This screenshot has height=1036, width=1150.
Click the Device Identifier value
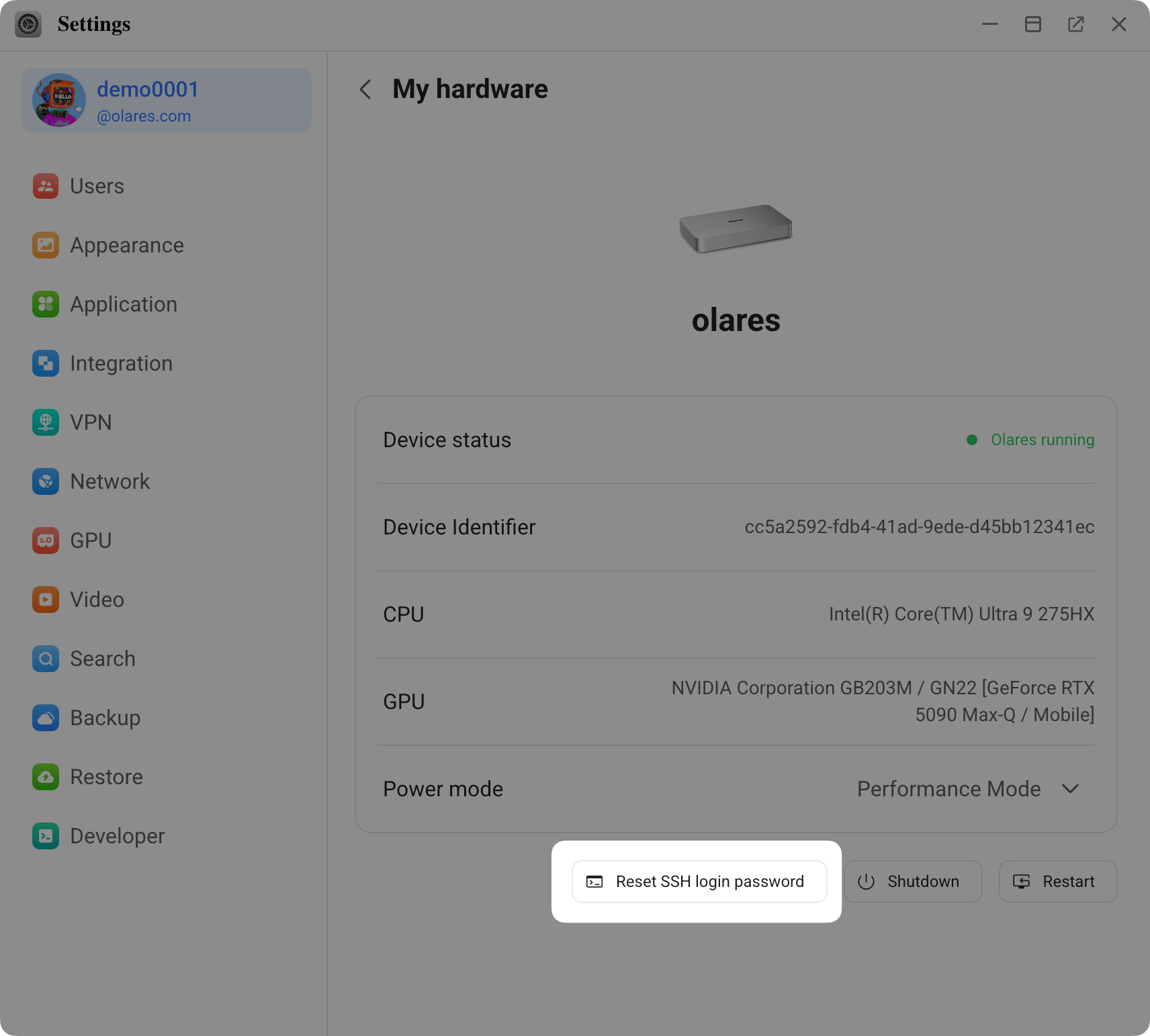tap(920, 527)
